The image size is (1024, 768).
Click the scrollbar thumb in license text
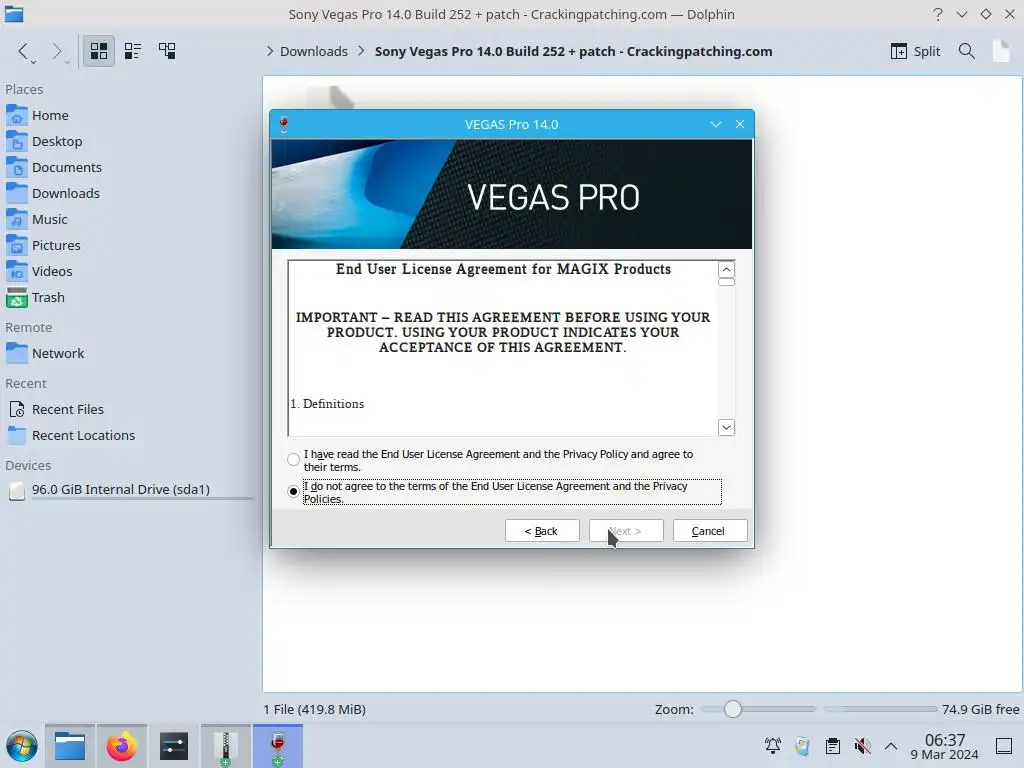click(726, 281)
